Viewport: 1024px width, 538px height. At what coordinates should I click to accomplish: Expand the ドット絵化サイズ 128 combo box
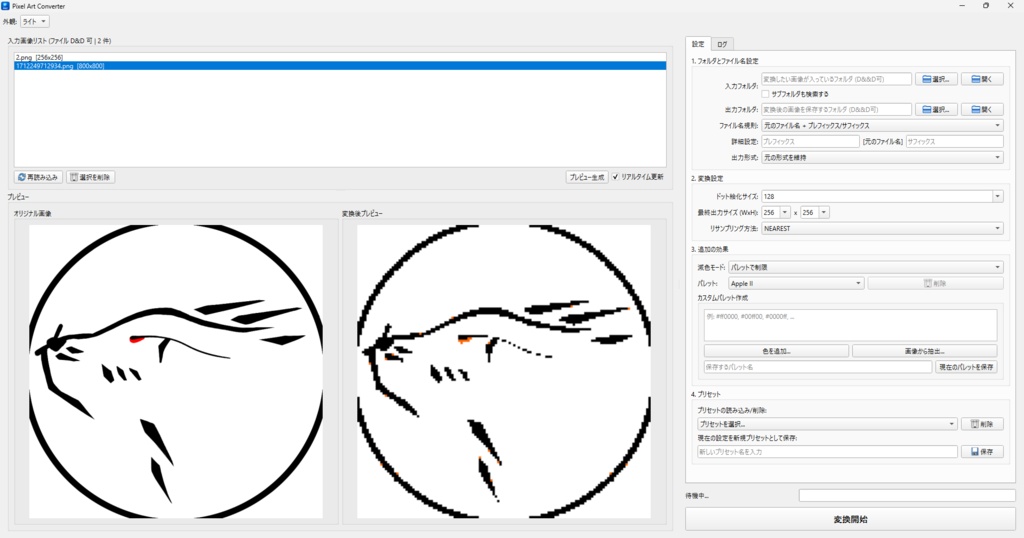coord(997,197)
